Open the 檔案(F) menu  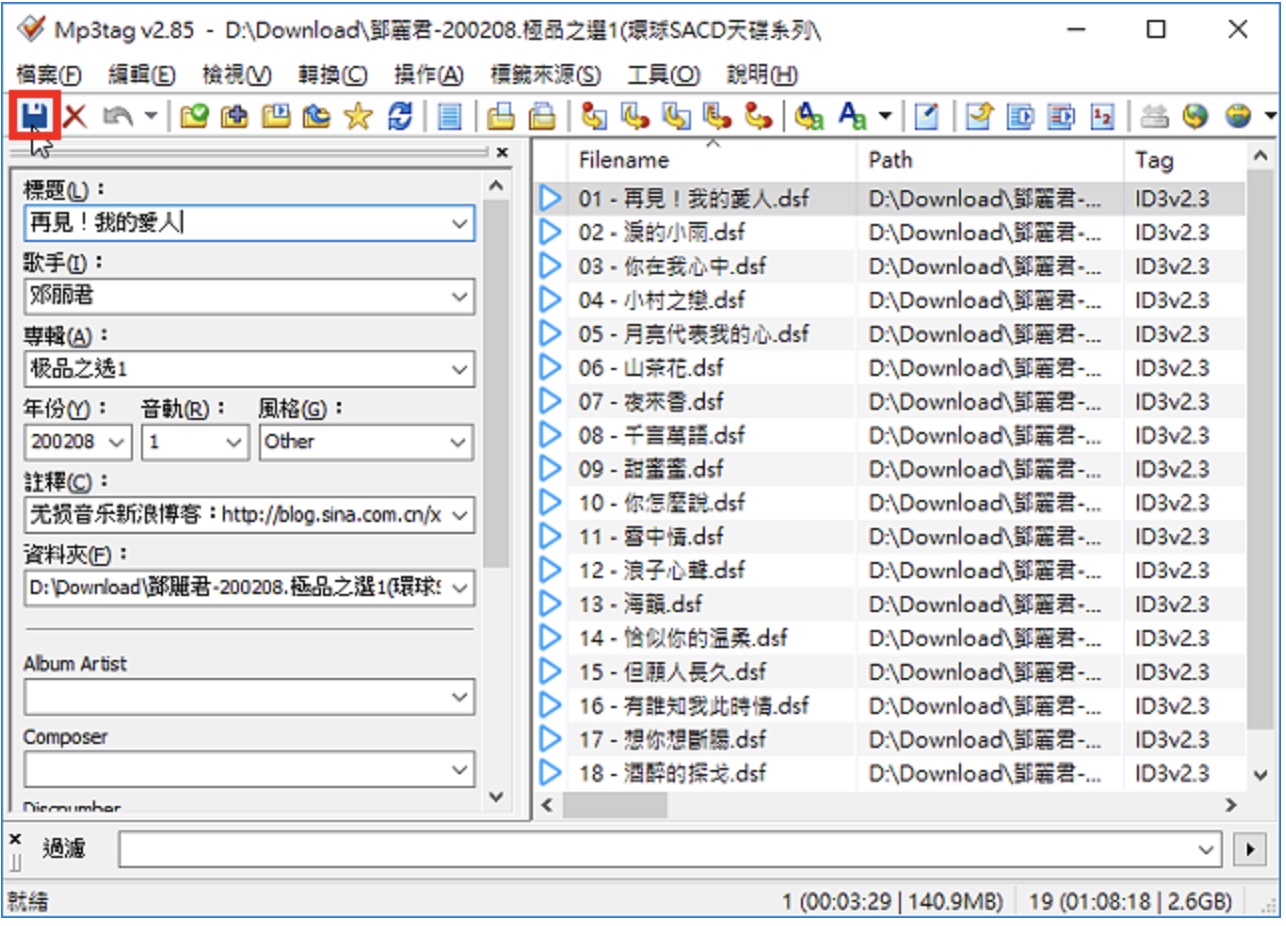click(49, 74)
